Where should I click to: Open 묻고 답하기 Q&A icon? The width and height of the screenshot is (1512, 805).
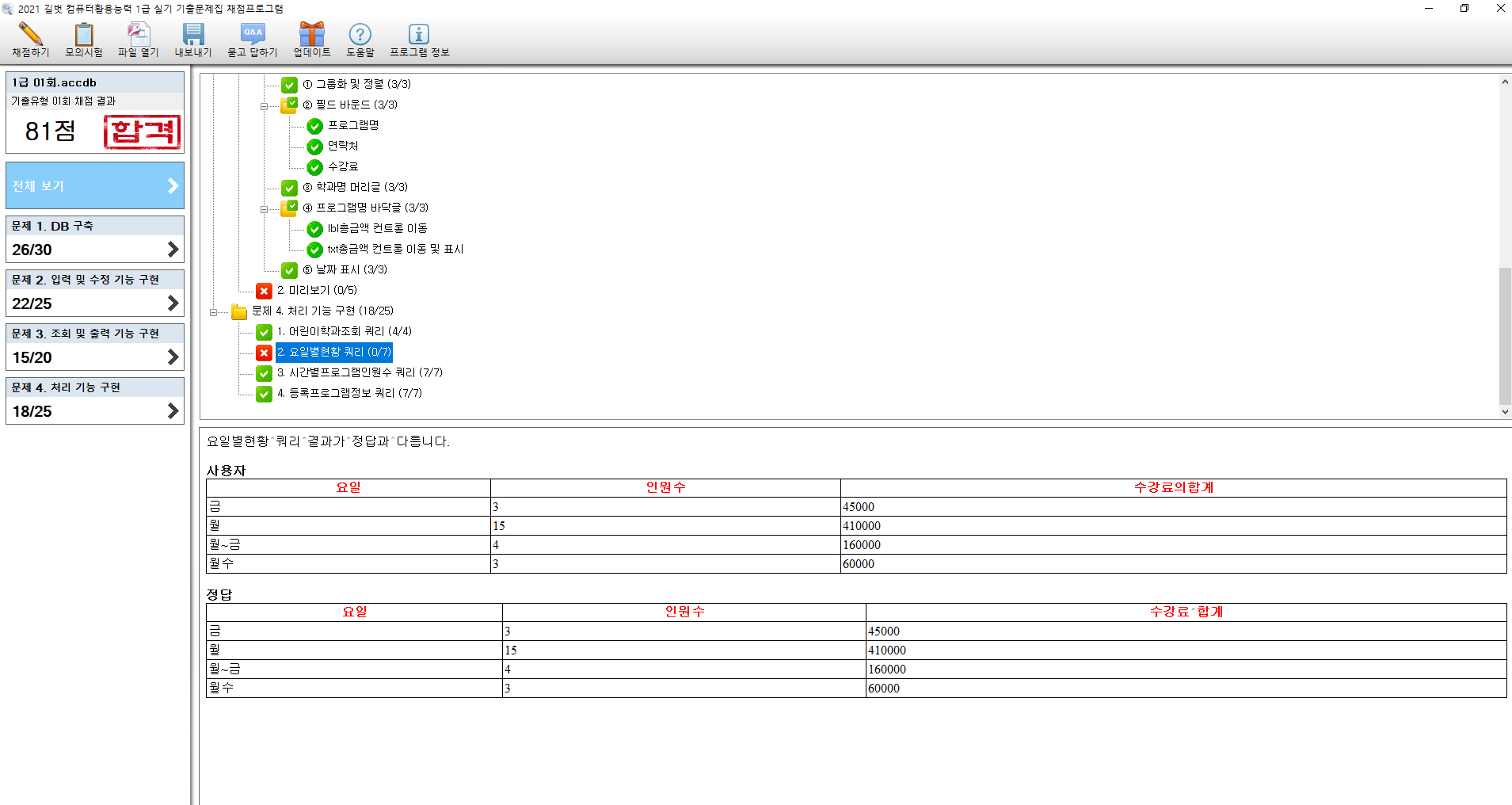[x=253, y=35]
